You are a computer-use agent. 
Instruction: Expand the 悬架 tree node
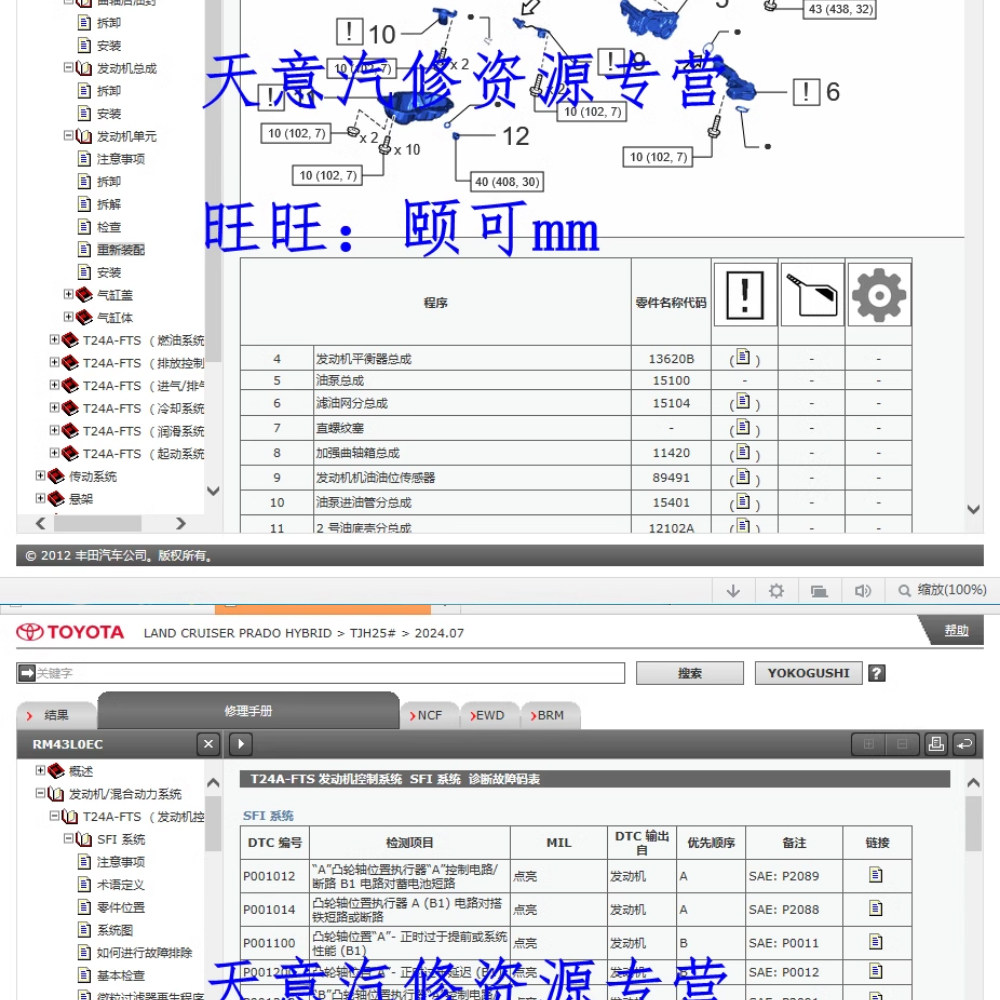point(40,497)
